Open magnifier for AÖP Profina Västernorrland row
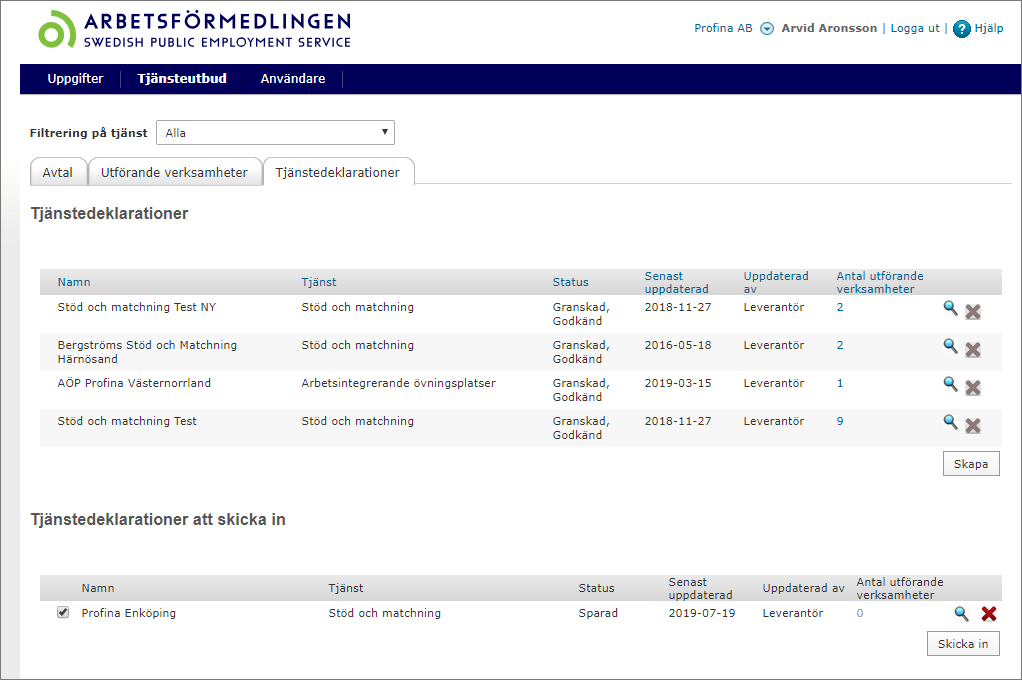The height and width of the screenshot is (680, 1022). tap(950, 384)
